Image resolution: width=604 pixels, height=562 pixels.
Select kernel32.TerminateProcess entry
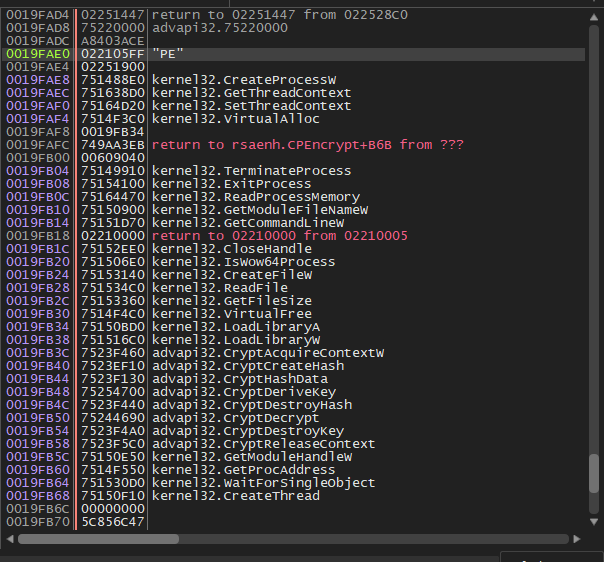point(252,171)
